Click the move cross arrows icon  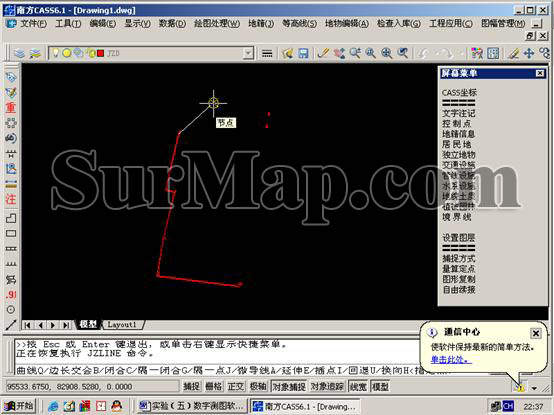click(529, 53)
